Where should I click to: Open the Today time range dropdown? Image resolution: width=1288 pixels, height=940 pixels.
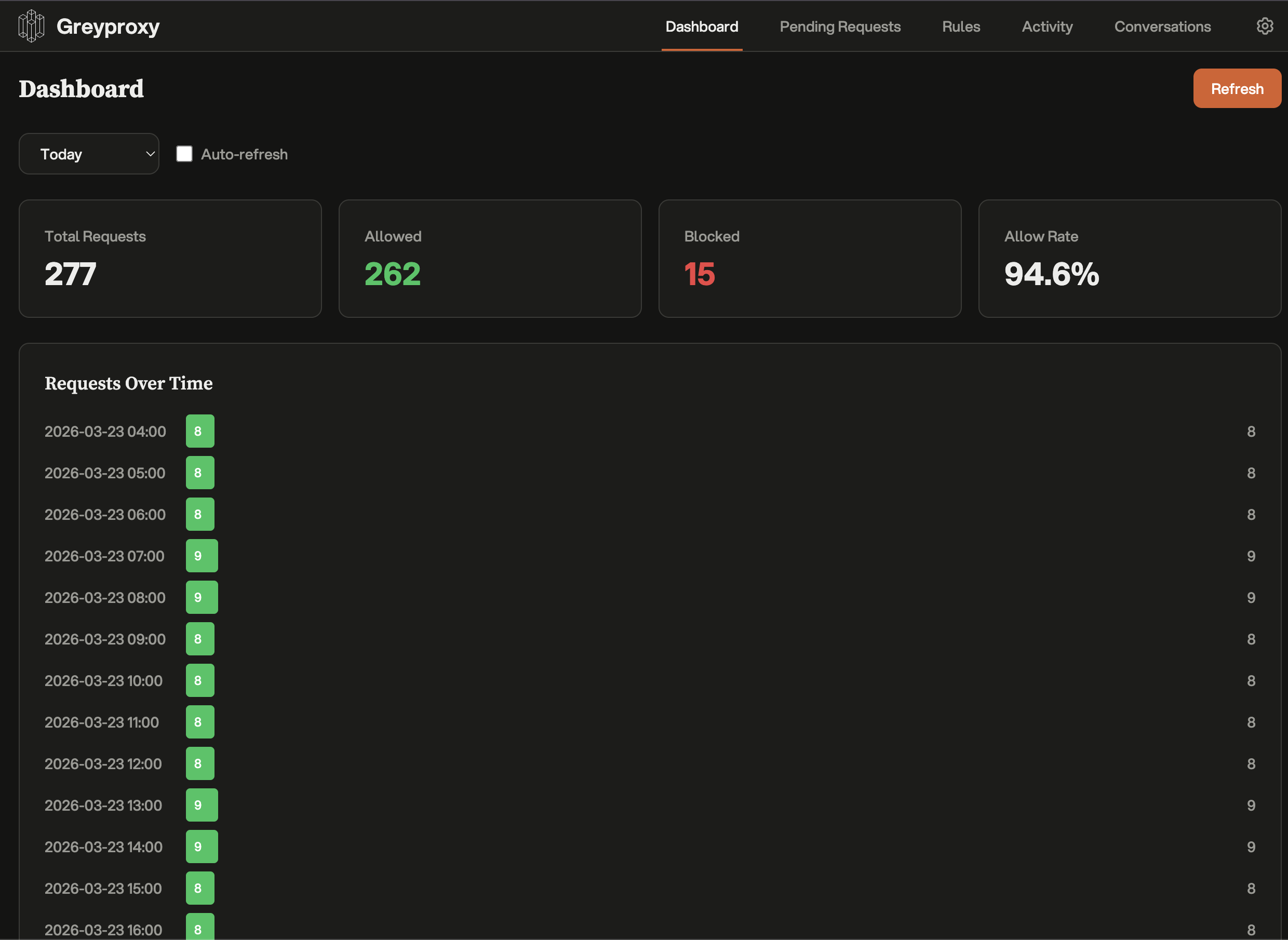pyautogui.click(x=89, y=154)
